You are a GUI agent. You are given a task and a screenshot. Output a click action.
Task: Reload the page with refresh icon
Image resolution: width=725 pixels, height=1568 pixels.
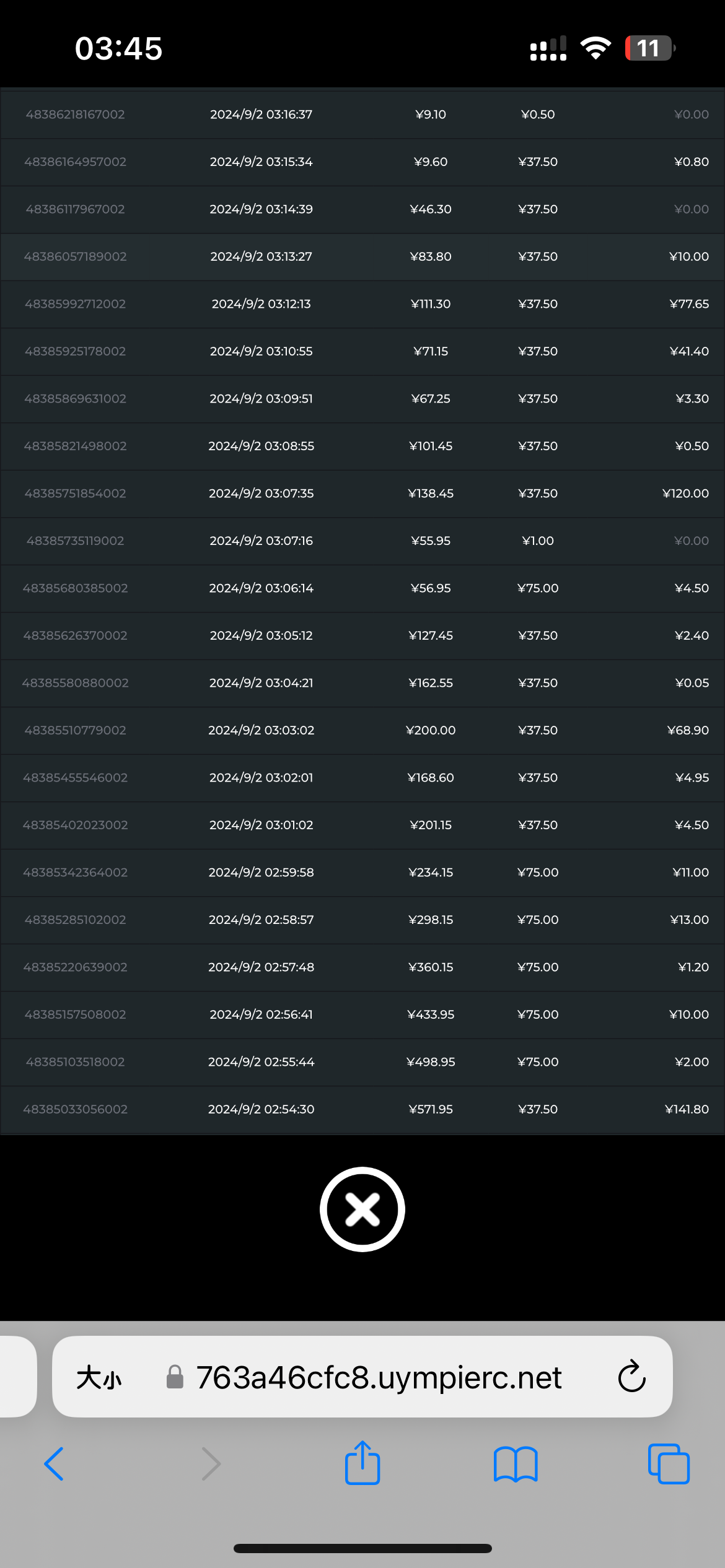point(631,1377)
